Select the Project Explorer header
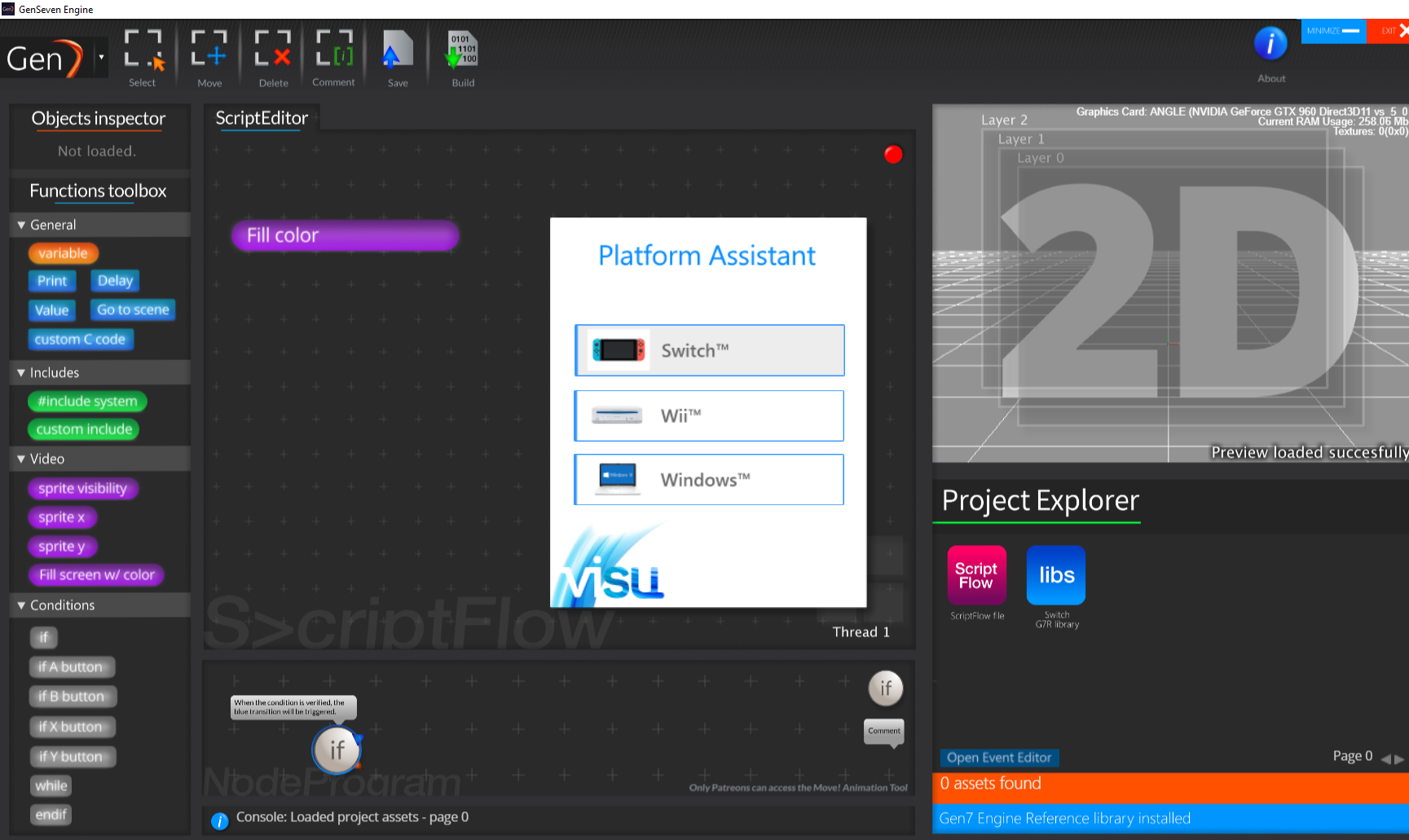The image size is (1409, 840). [1040, 500]
